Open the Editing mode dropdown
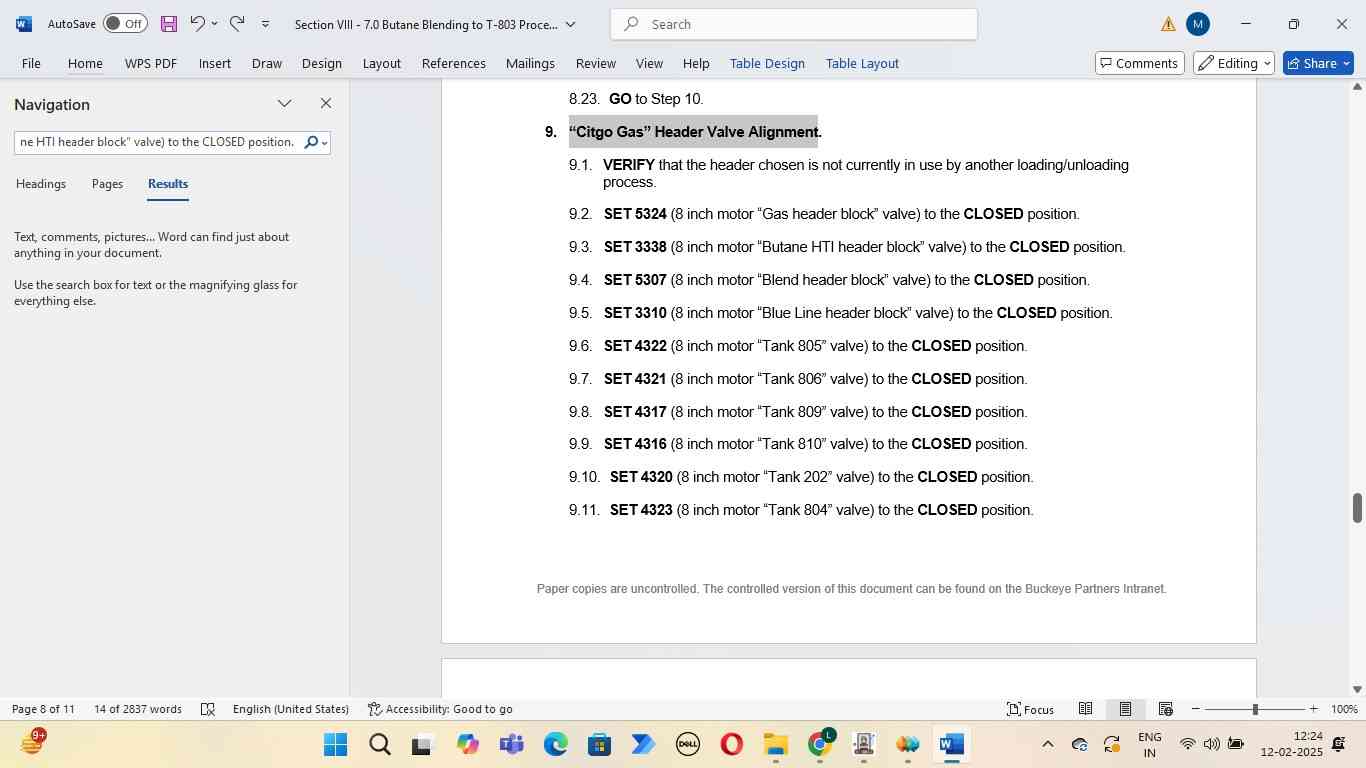 [x=1234, y=63]
